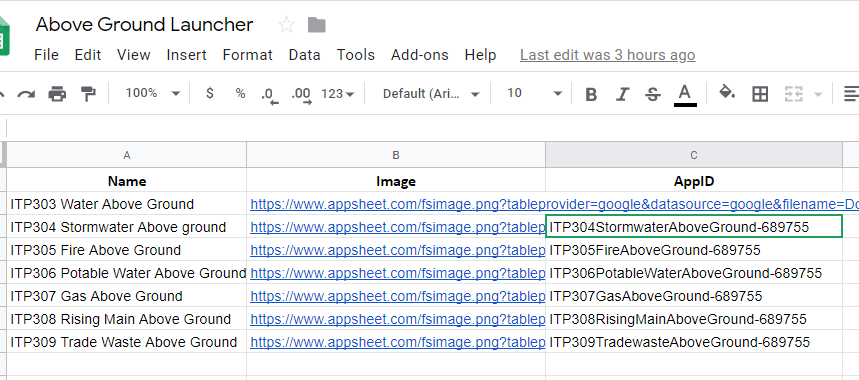
Task: Expand the 100% zoom dropdown
Action: click(x=153, y=93)
